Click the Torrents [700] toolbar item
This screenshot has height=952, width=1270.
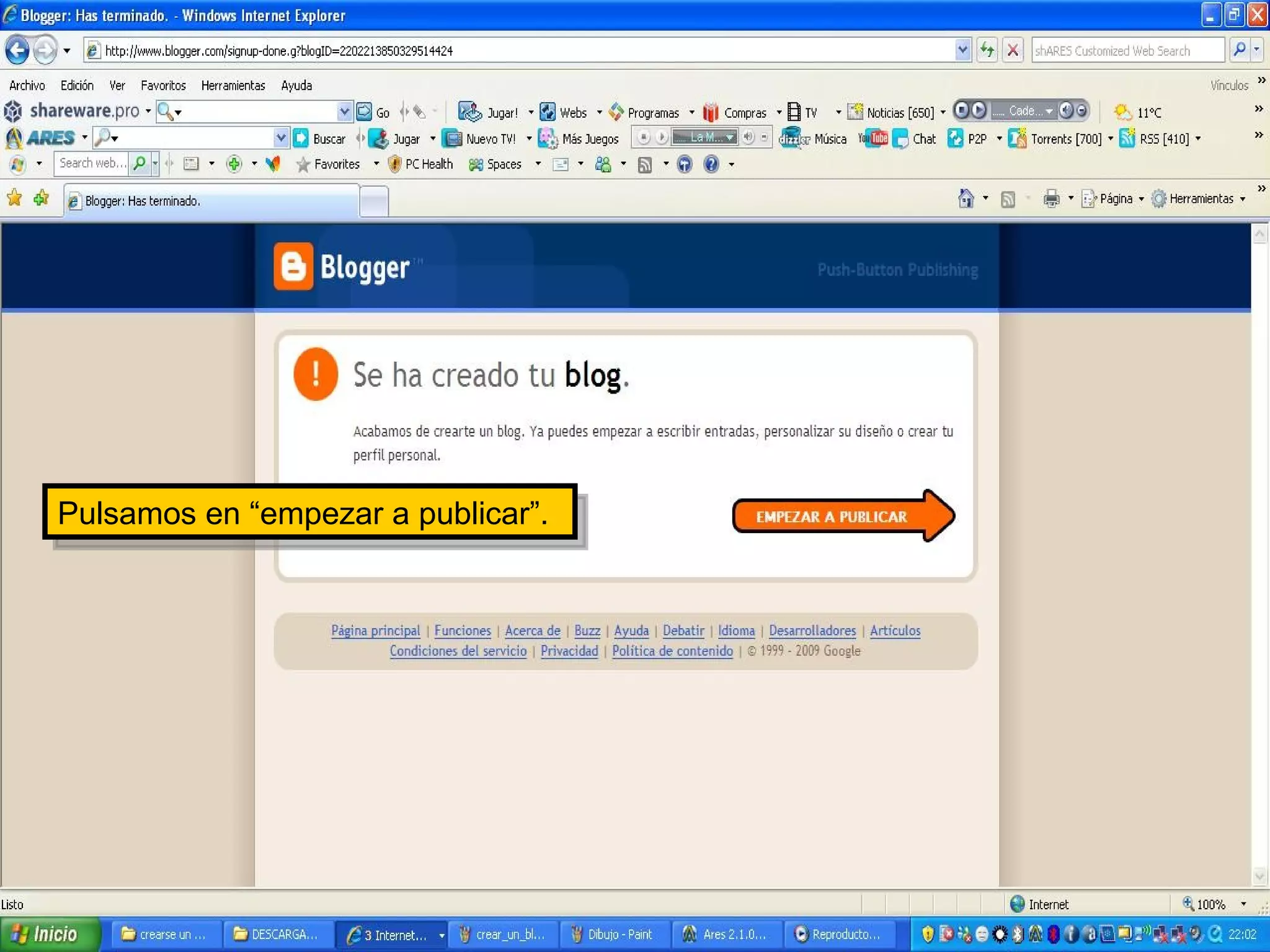point(1055,139)
